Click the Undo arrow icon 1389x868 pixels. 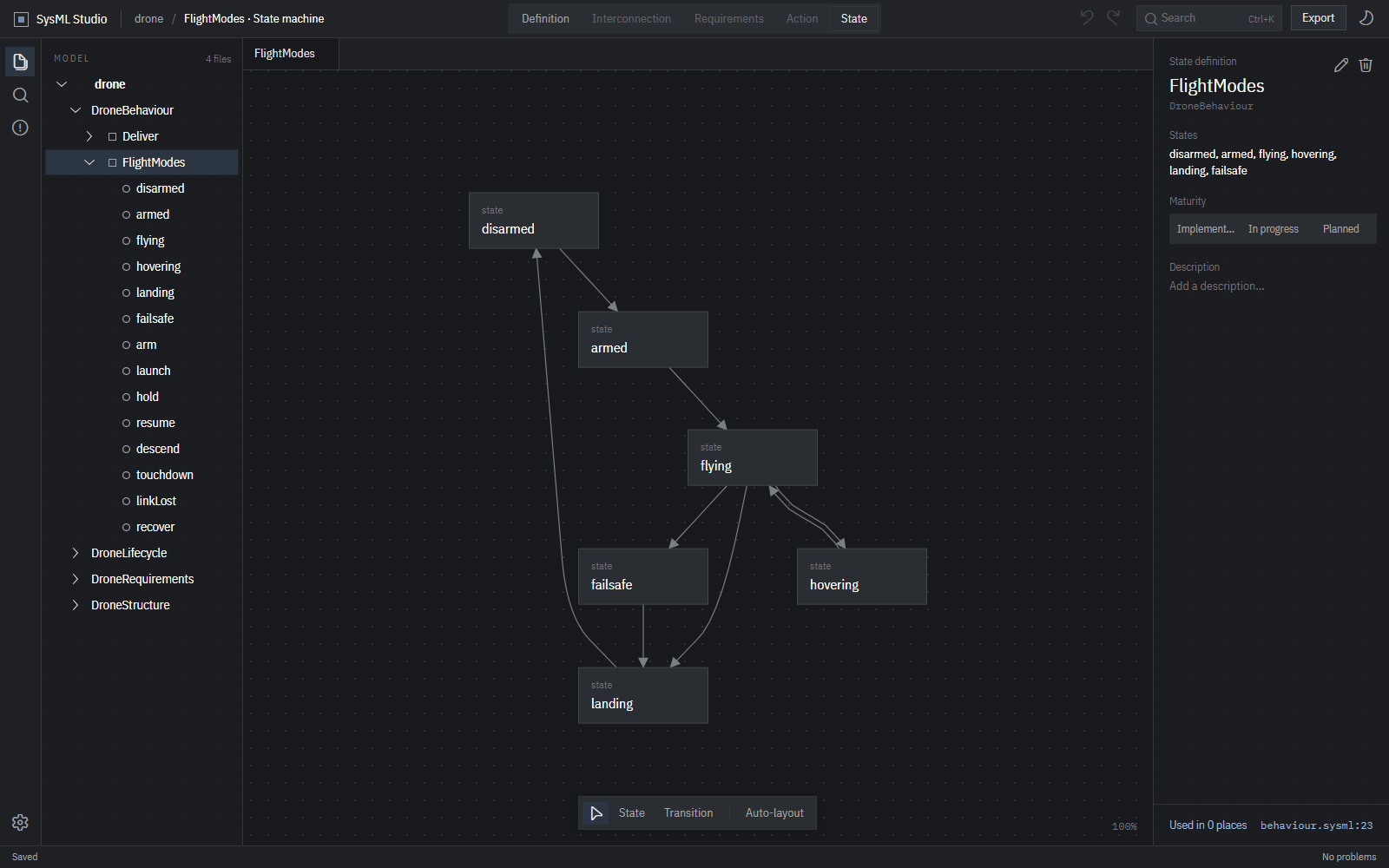point(1086,17)
